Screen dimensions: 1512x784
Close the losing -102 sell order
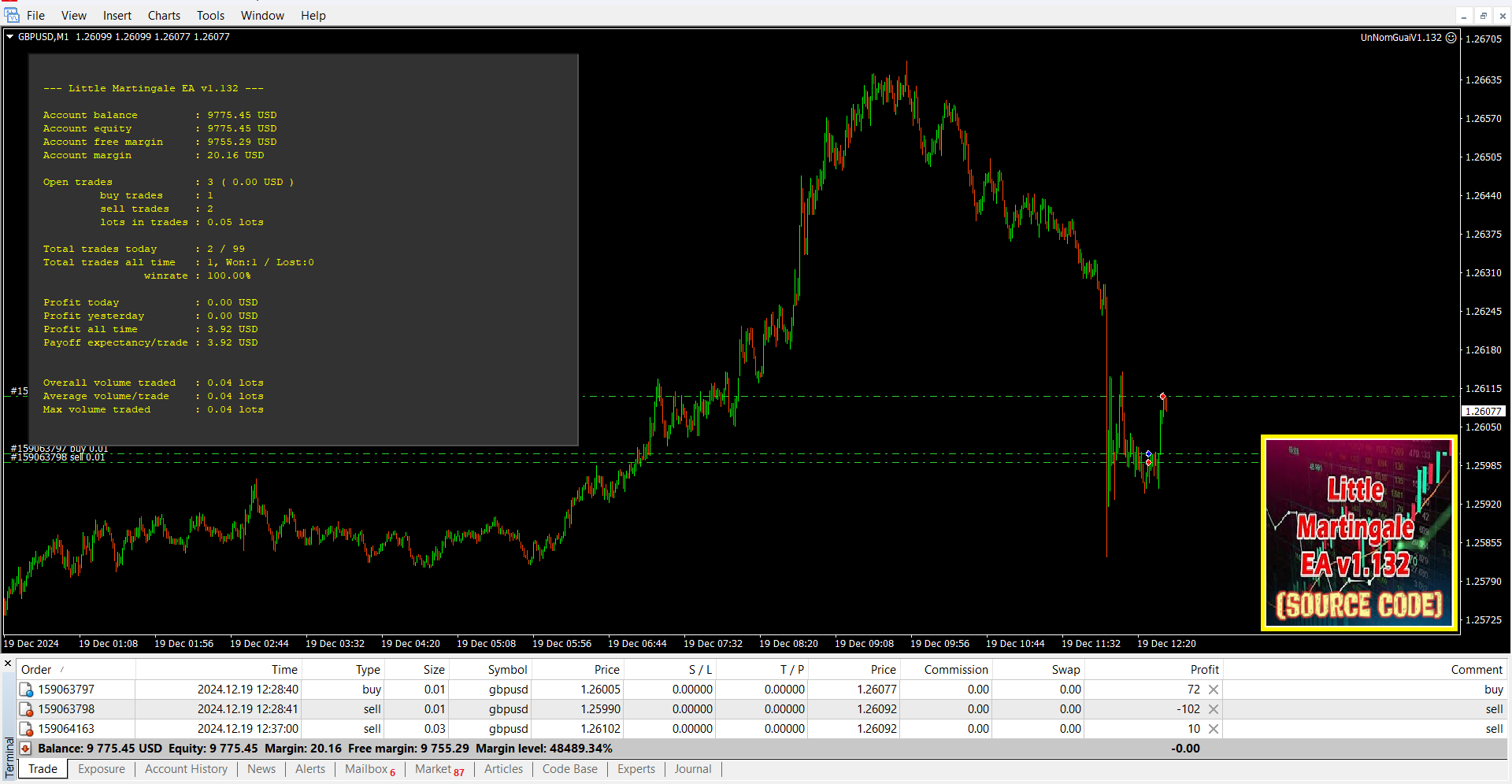point(1214,709)
